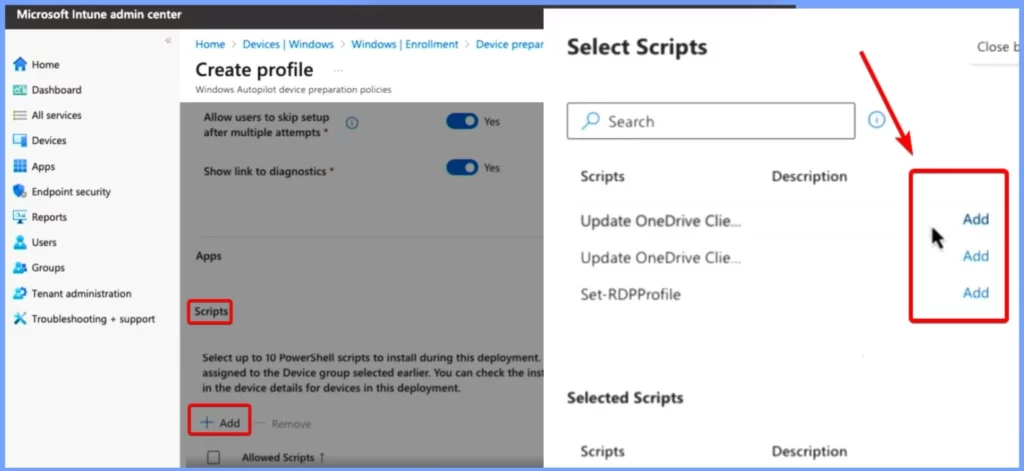This screenshot has width=1024, height=471.
Task: Click the Reports sidebar icon
Action: (20, 217)
